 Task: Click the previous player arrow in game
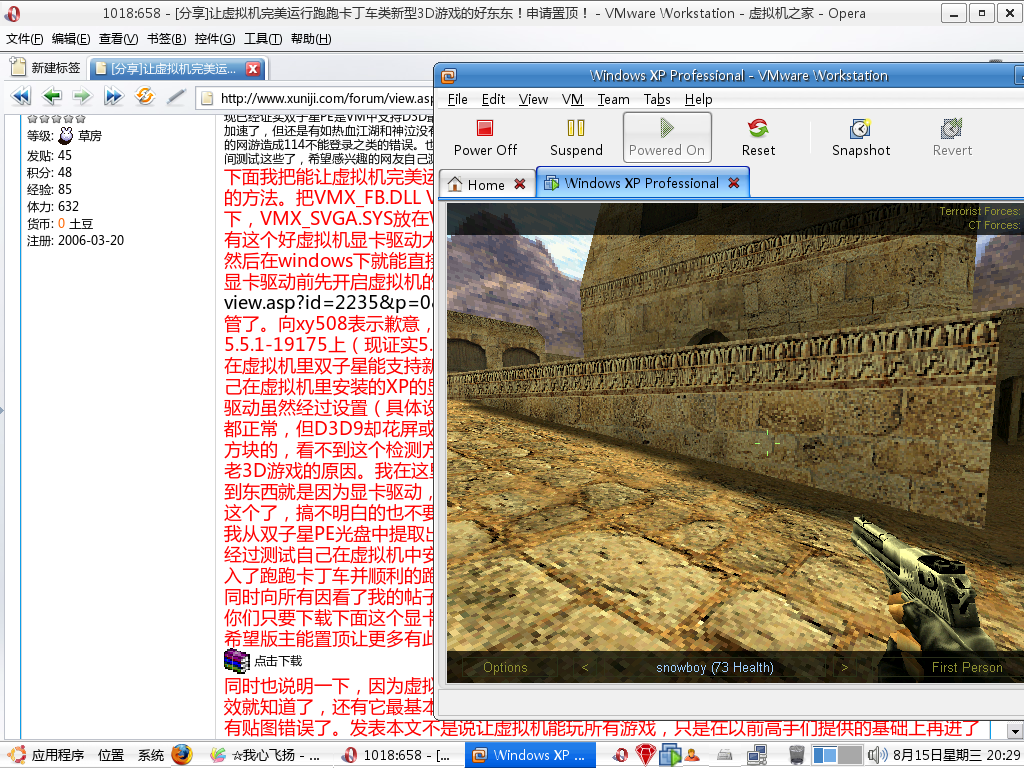pos(585,667)
